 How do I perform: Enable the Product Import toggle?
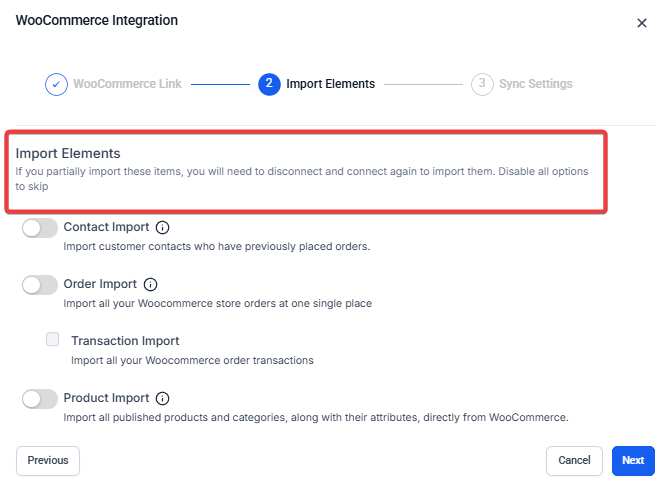[40, 398]
